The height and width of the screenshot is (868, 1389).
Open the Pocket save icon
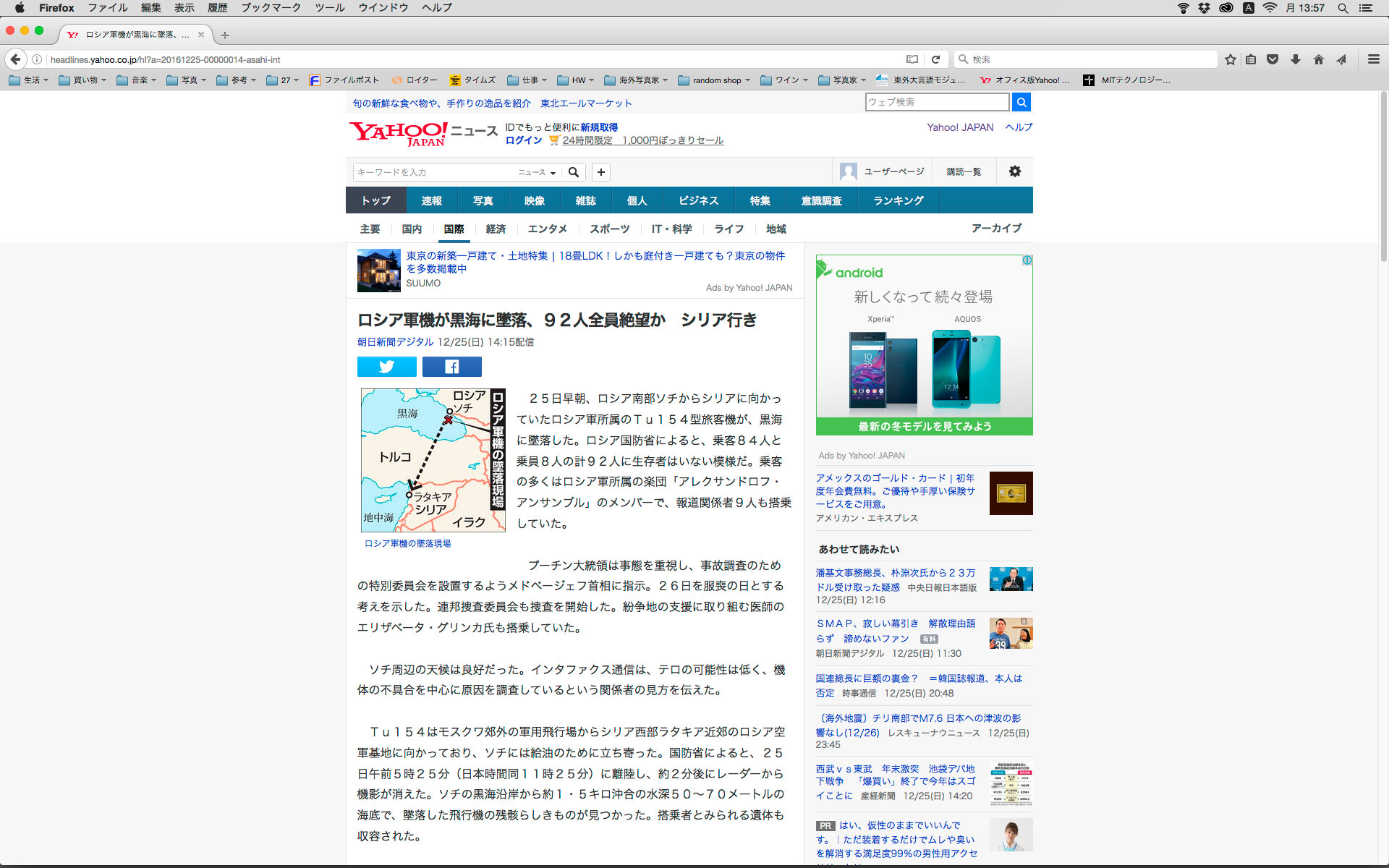[x=1273, y=59]
